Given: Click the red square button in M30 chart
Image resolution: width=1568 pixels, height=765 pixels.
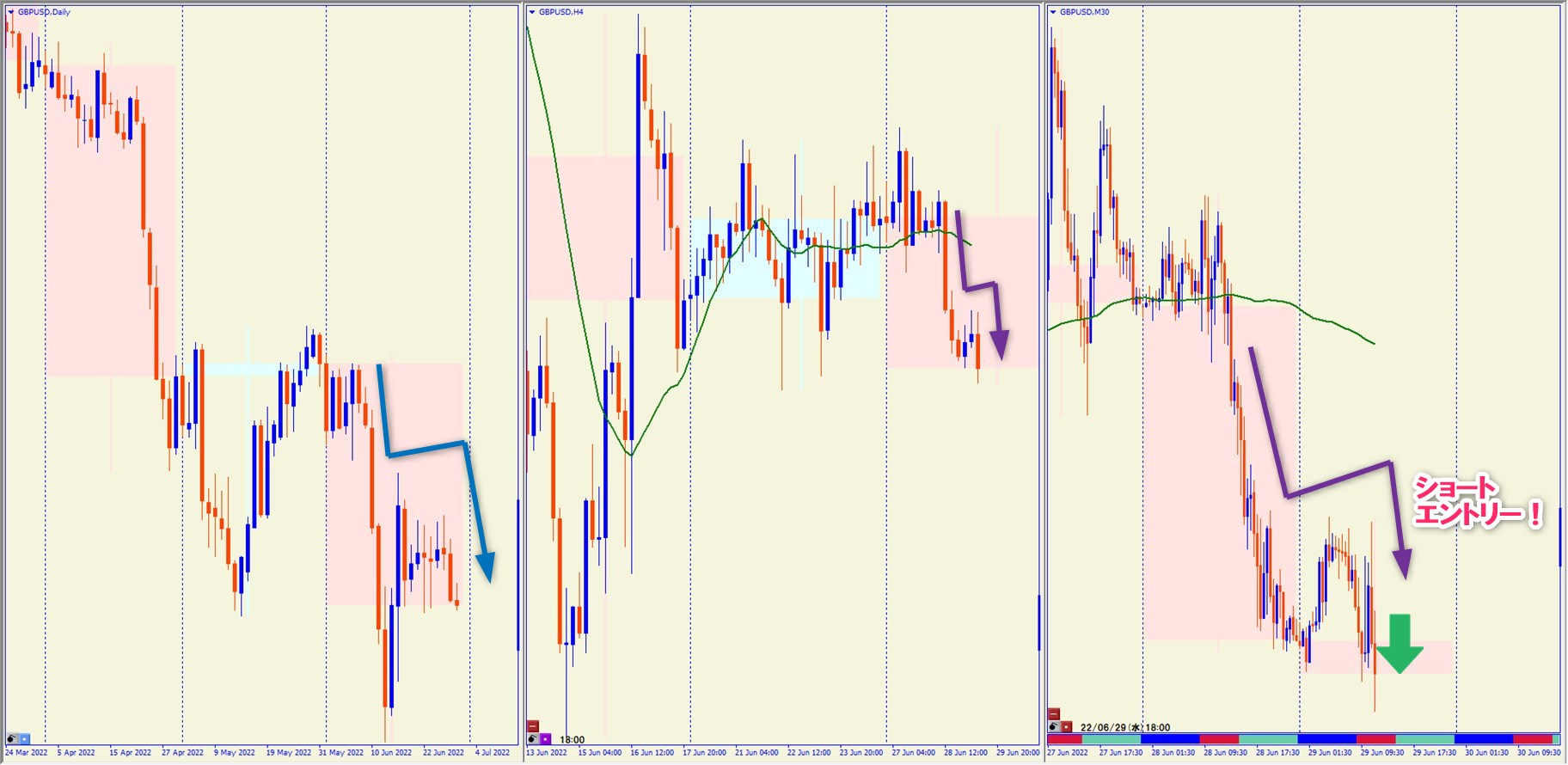Looking at the screenshot, I should 1066,726.
